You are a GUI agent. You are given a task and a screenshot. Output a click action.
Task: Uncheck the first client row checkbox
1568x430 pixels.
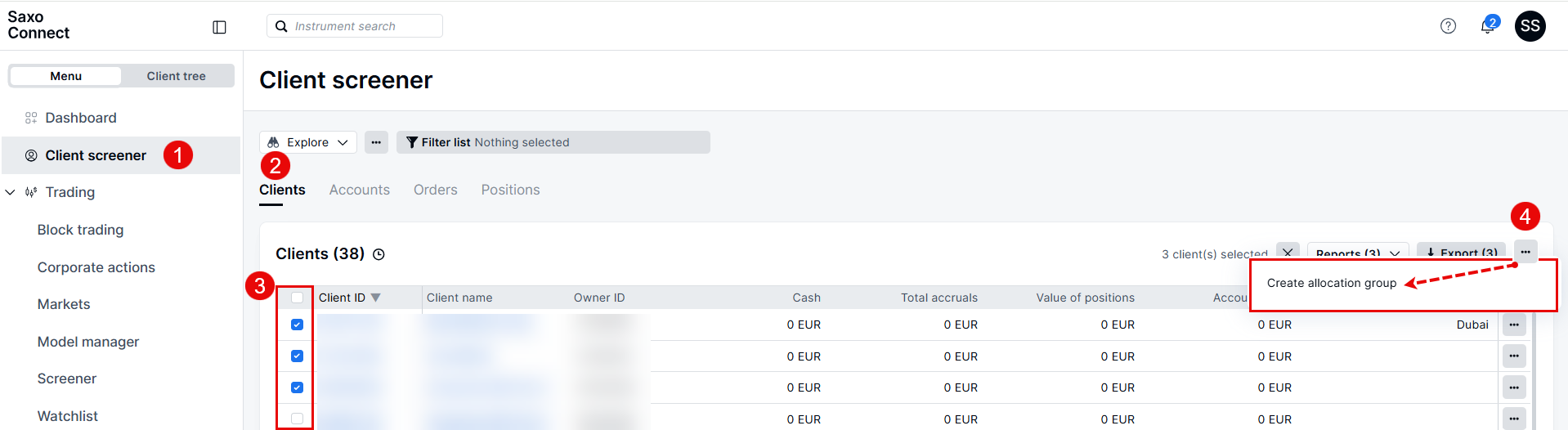pos(297,325)
